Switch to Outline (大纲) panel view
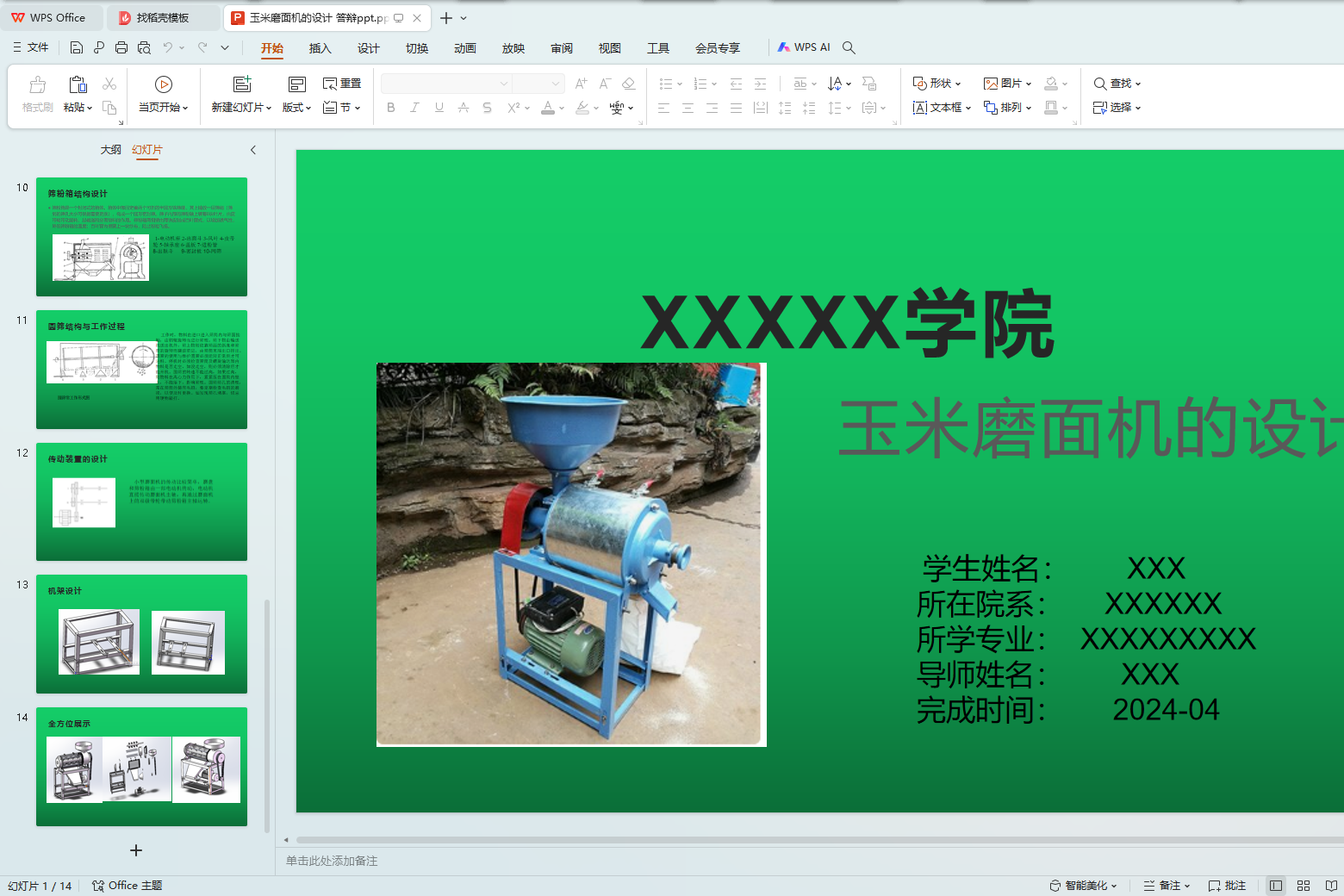 [111, 150]
